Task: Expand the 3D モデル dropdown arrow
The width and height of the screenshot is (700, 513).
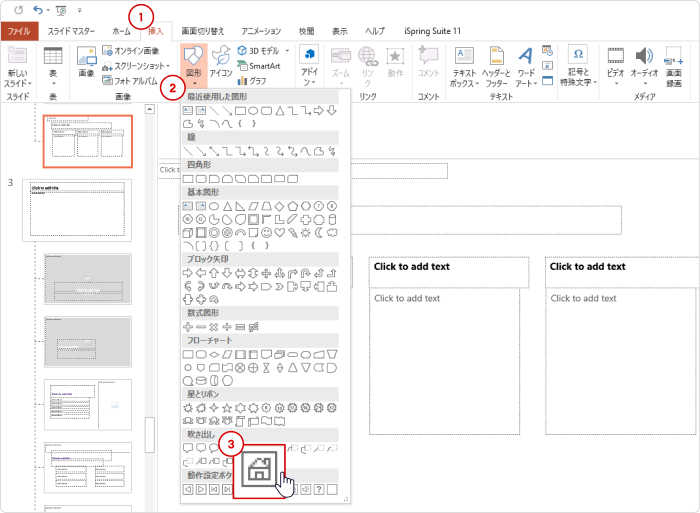Action: coord(288,51)
